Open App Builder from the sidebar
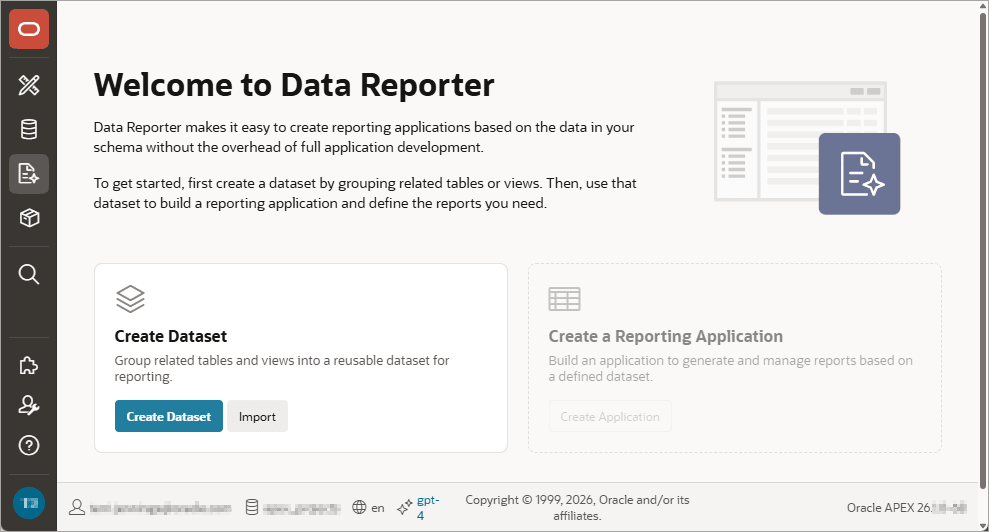 tap(28, 85)
